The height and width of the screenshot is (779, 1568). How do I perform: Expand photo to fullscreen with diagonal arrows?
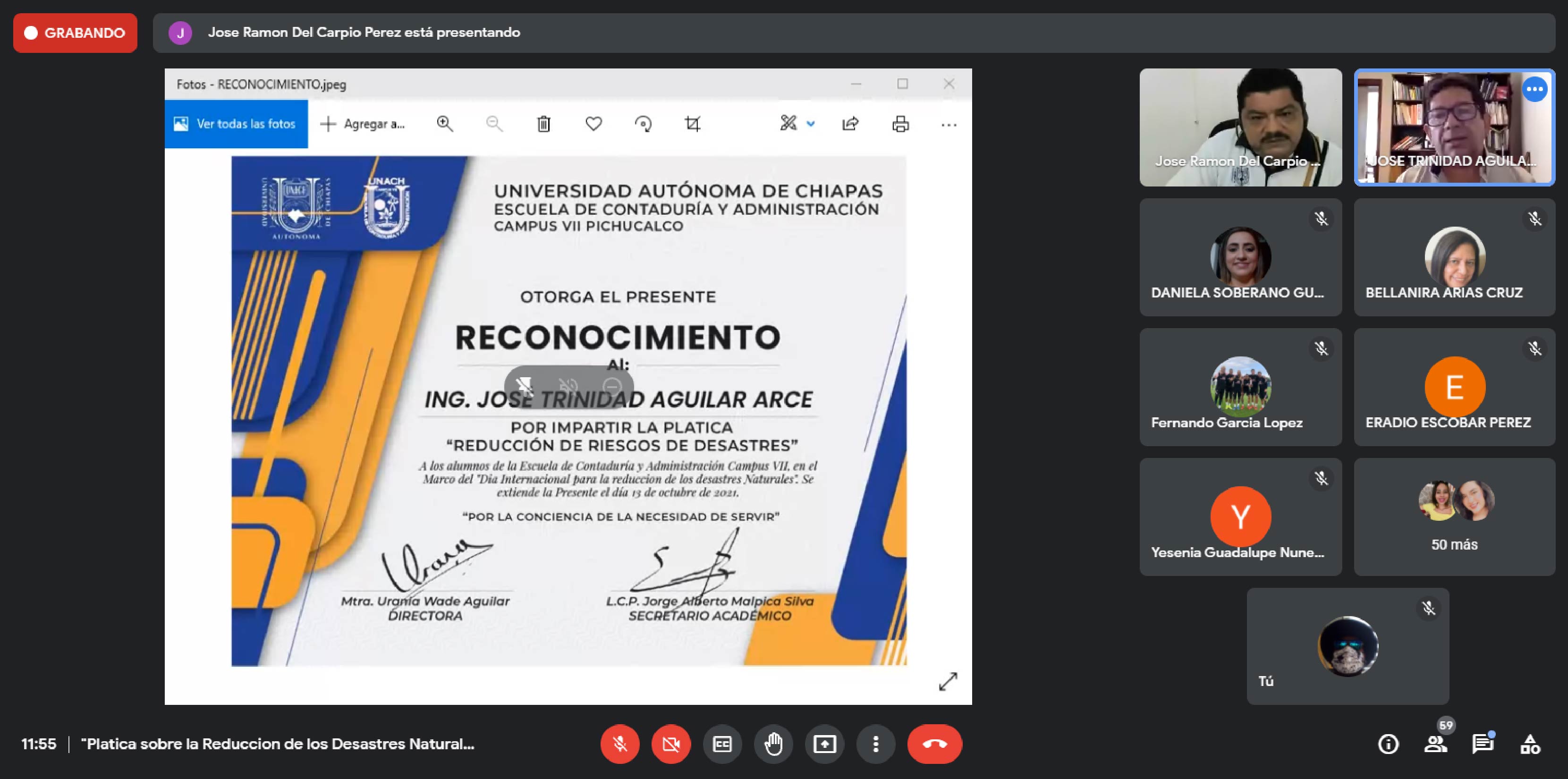click(948, 682)
